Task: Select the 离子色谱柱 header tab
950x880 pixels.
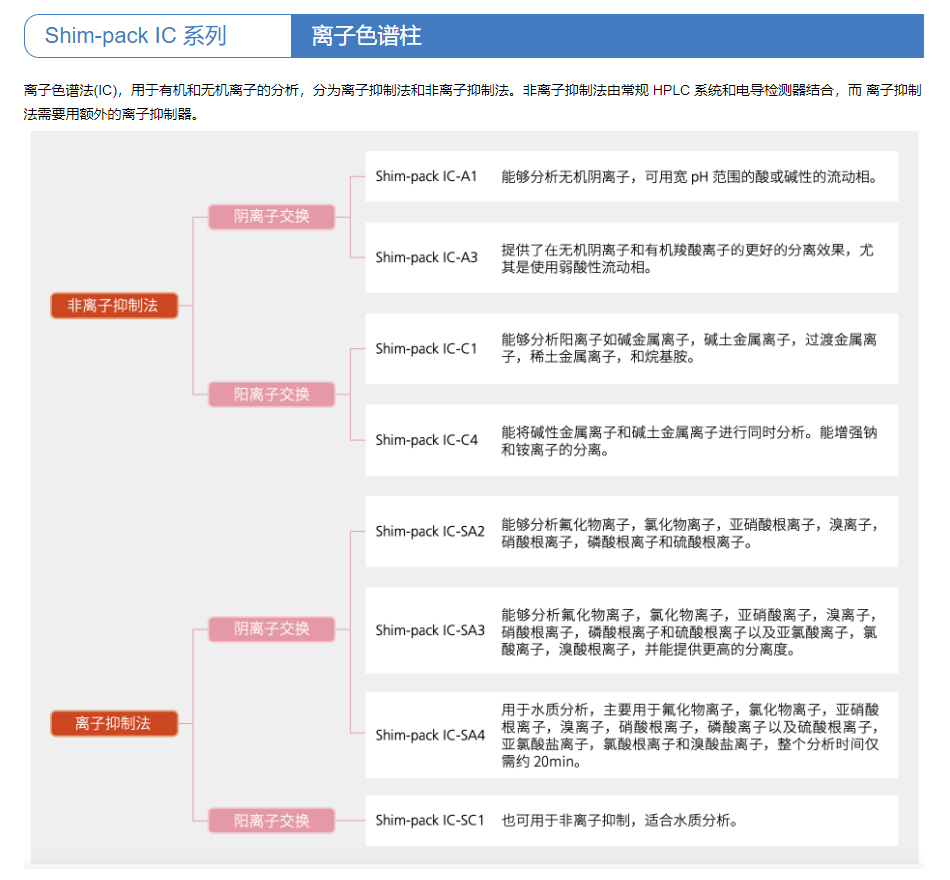Action: pyautogui.click(x=366, y=37)
